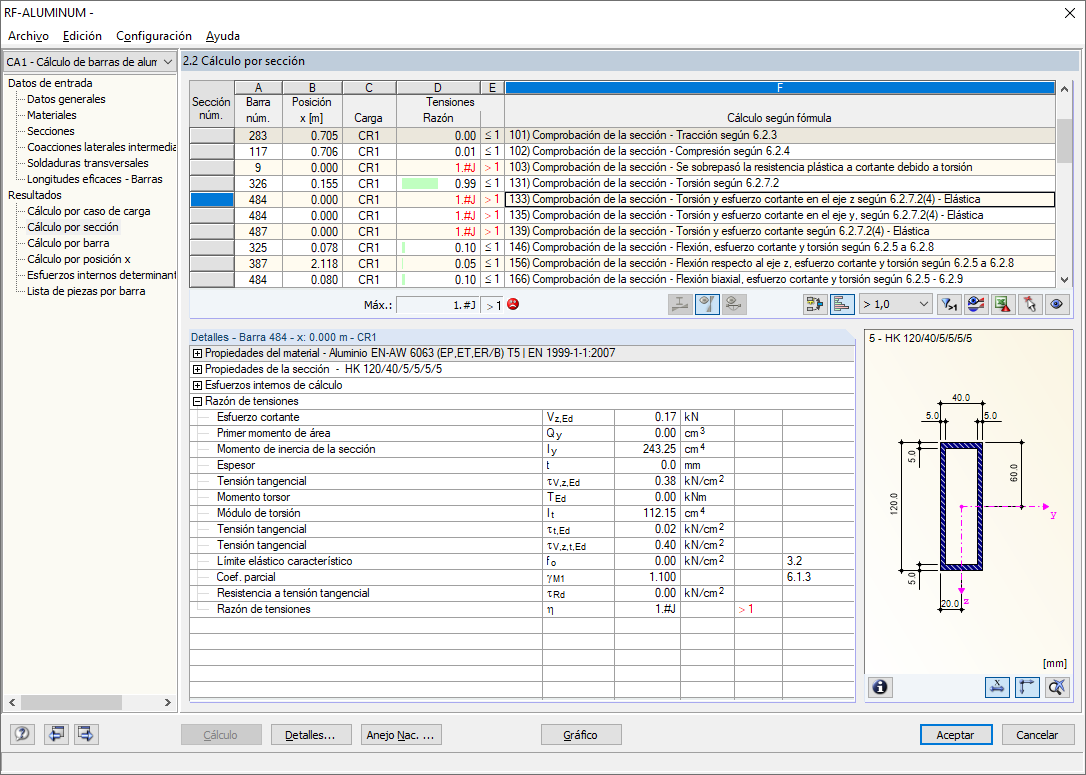Toggle colored ratio bars in table
1086x775 pixels.
pos(842,305)
